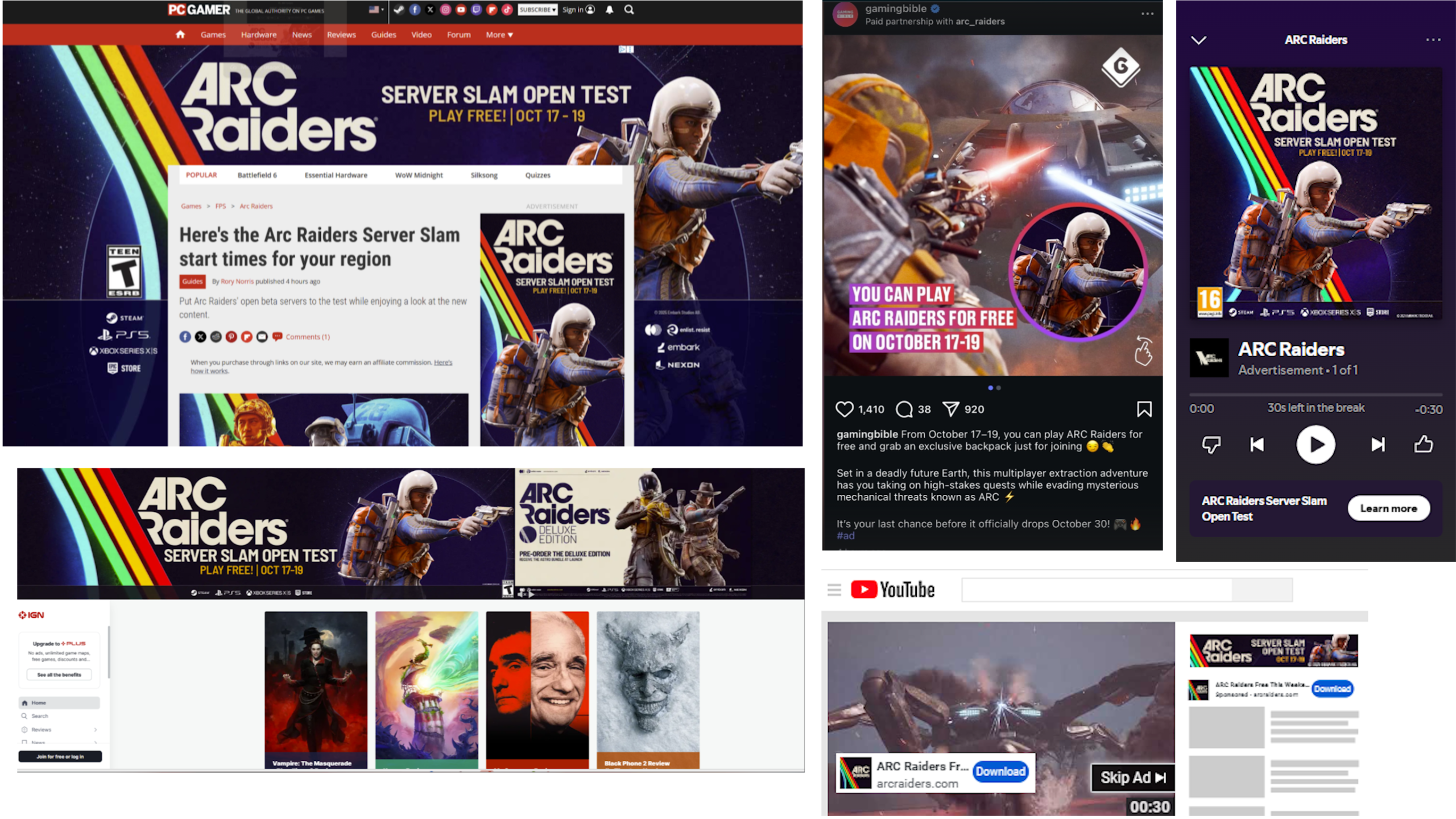Viewport: 1456px width, 819px height.
Task: Open the YouTube hamburger menu
Action: point(834,590)
